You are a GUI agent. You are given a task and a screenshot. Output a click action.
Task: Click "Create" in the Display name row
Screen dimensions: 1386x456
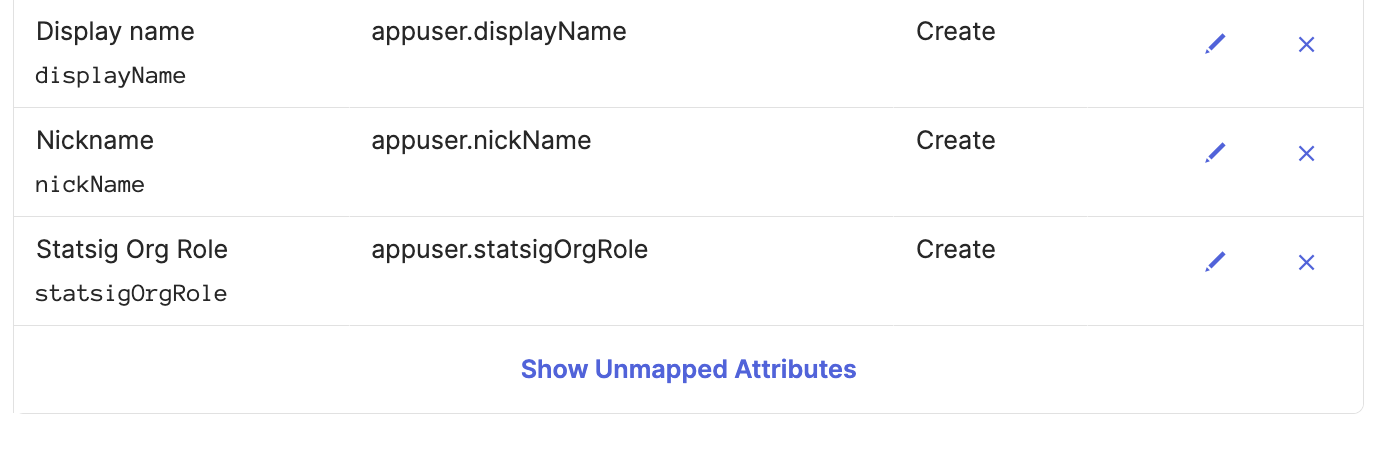955,31
